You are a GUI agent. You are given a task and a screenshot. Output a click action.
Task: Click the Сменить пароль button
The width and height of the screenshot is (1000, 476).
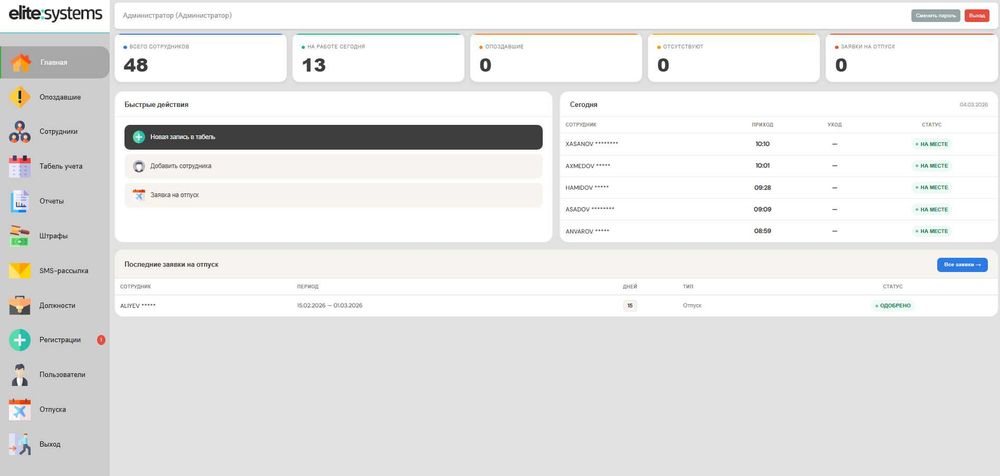click(936, 15)
